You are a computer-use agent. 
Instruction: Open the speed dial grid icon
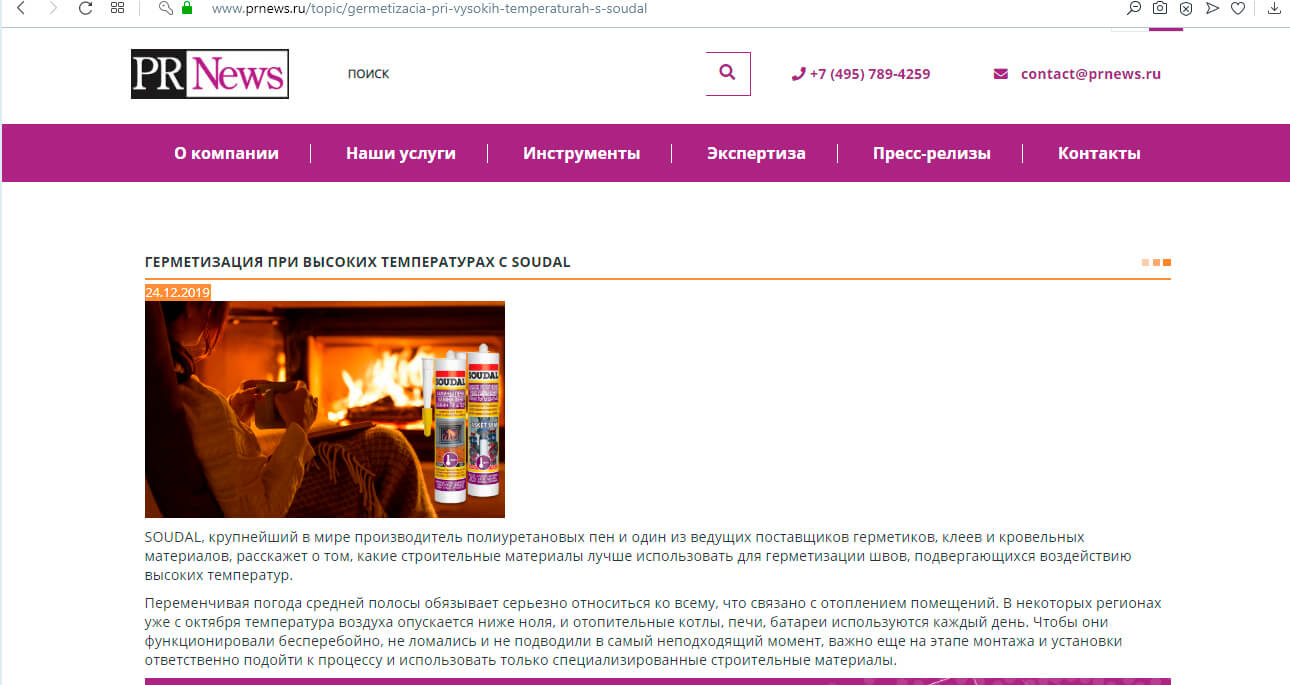(x=117, y=8)
